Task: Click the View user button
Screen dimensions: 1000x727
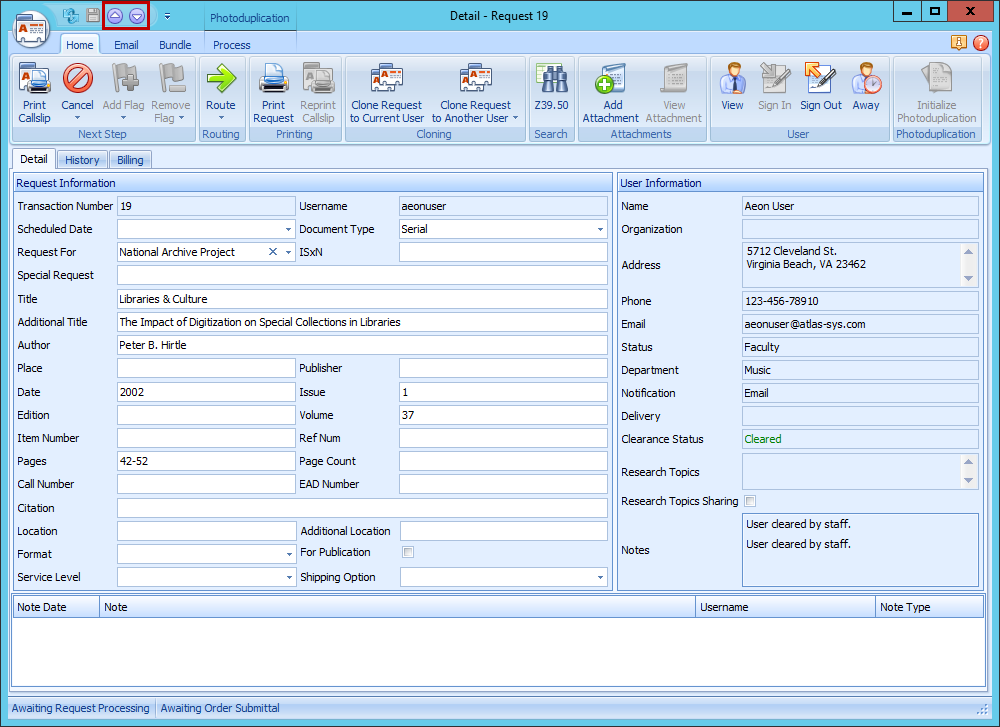Action: (x=732, y=80)
